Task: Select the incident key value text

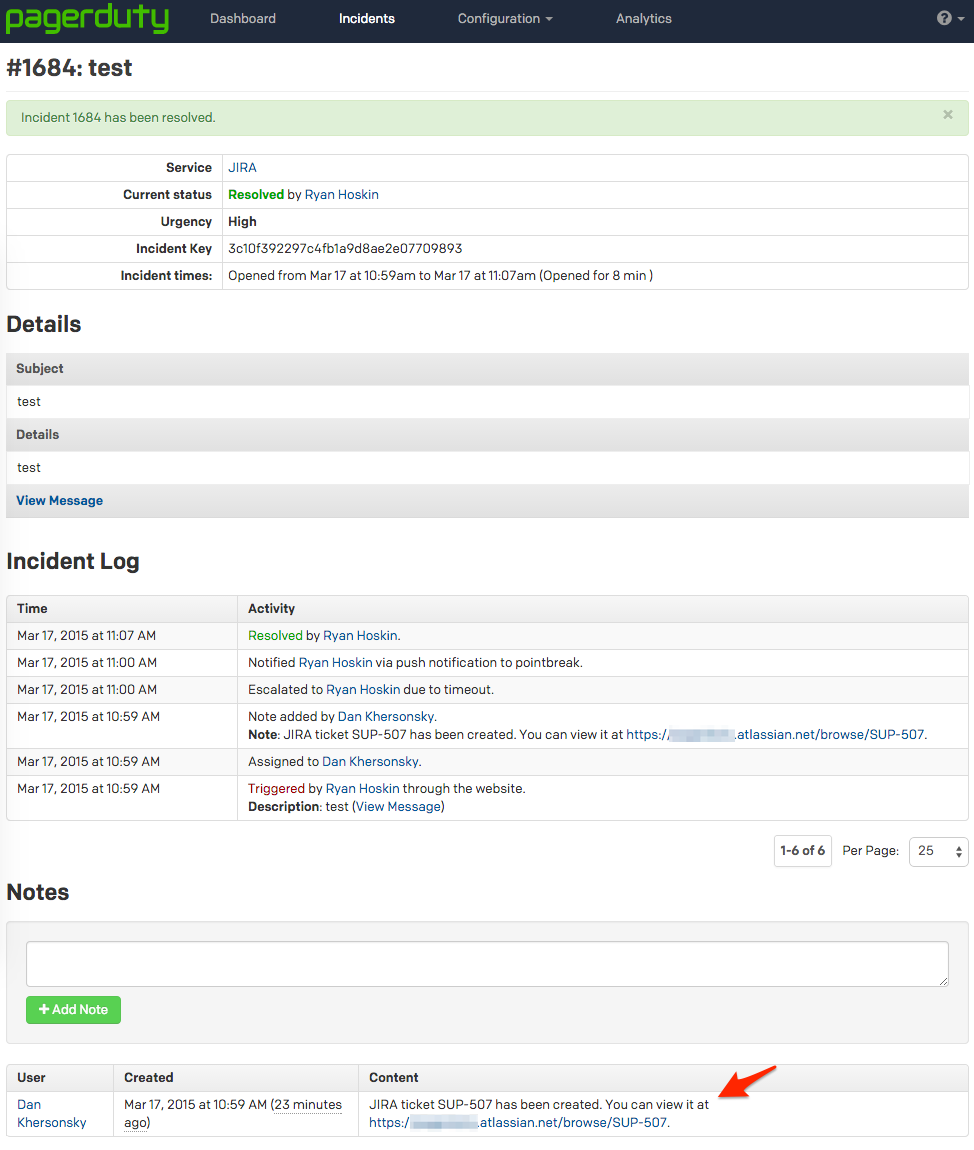Action: [x=345, y=249]
